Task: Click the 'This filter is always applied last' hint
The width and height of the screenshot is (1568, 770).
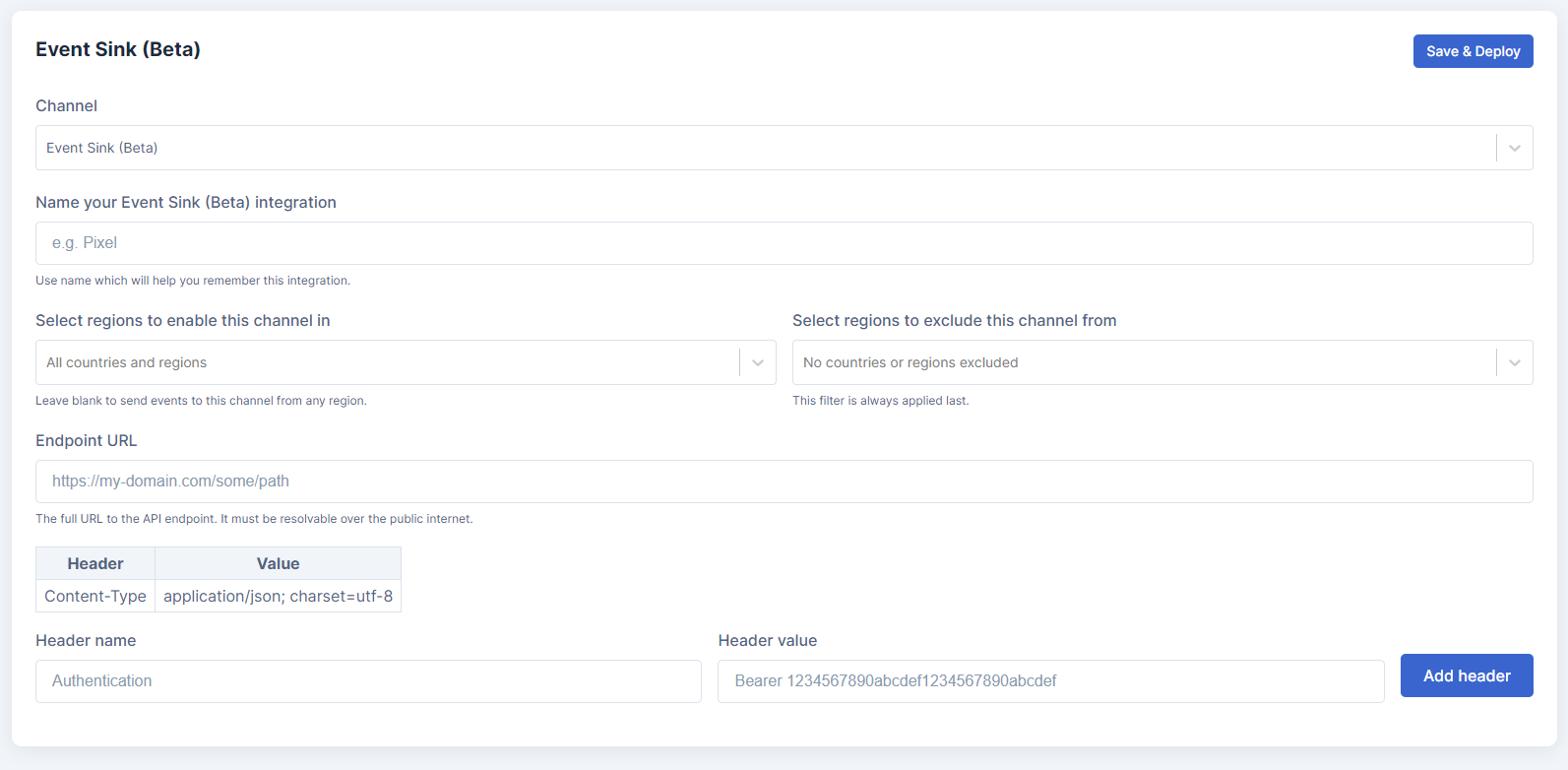Action: tap(881, 401)
